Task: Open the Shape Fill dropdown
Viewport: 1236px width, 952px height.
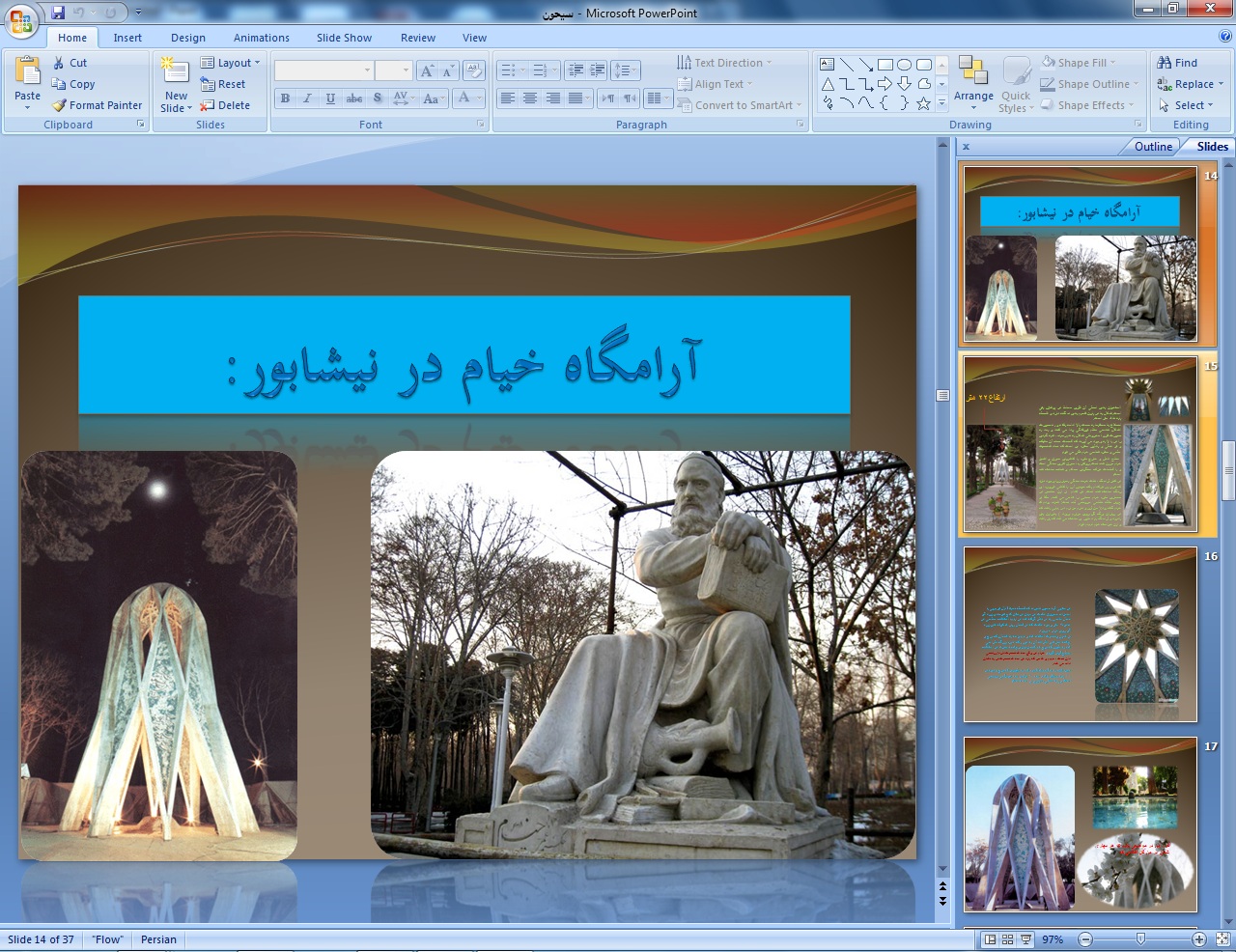Action: click(x=1081, y=63)
